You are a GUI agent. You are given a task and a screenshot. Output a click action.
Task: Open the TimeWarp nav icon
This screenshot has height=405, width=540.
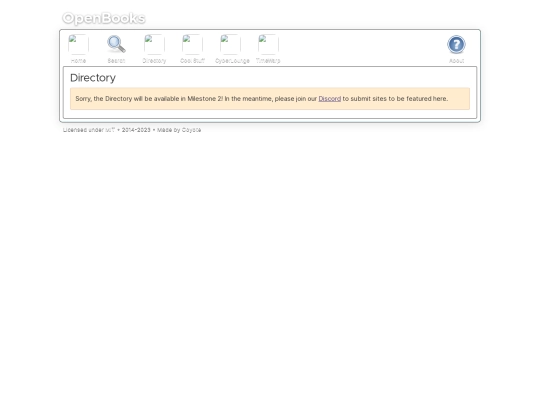pos(268,45)
